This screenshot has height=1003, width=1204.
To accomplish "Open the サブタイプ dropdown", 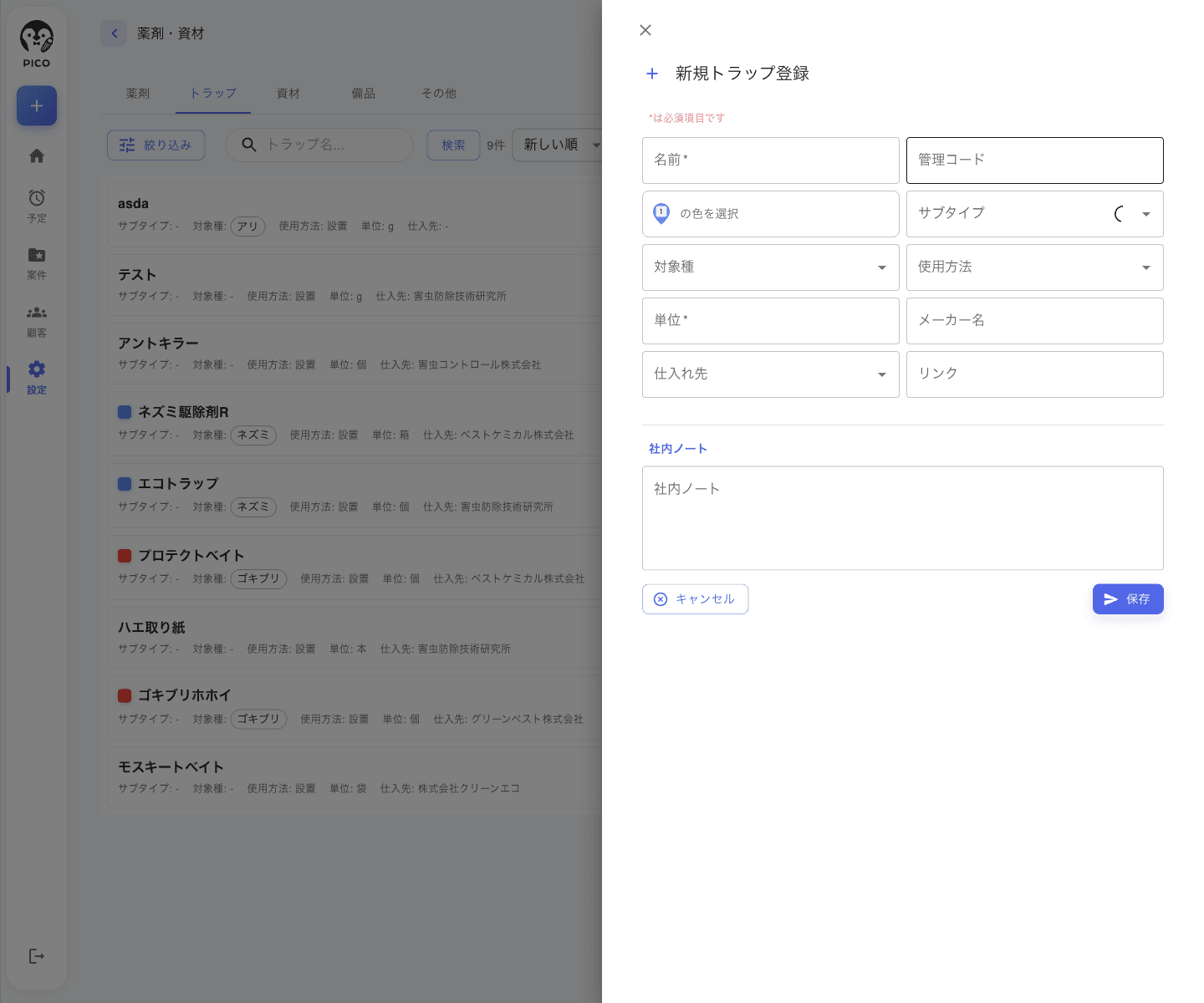I will point(1035,214).
